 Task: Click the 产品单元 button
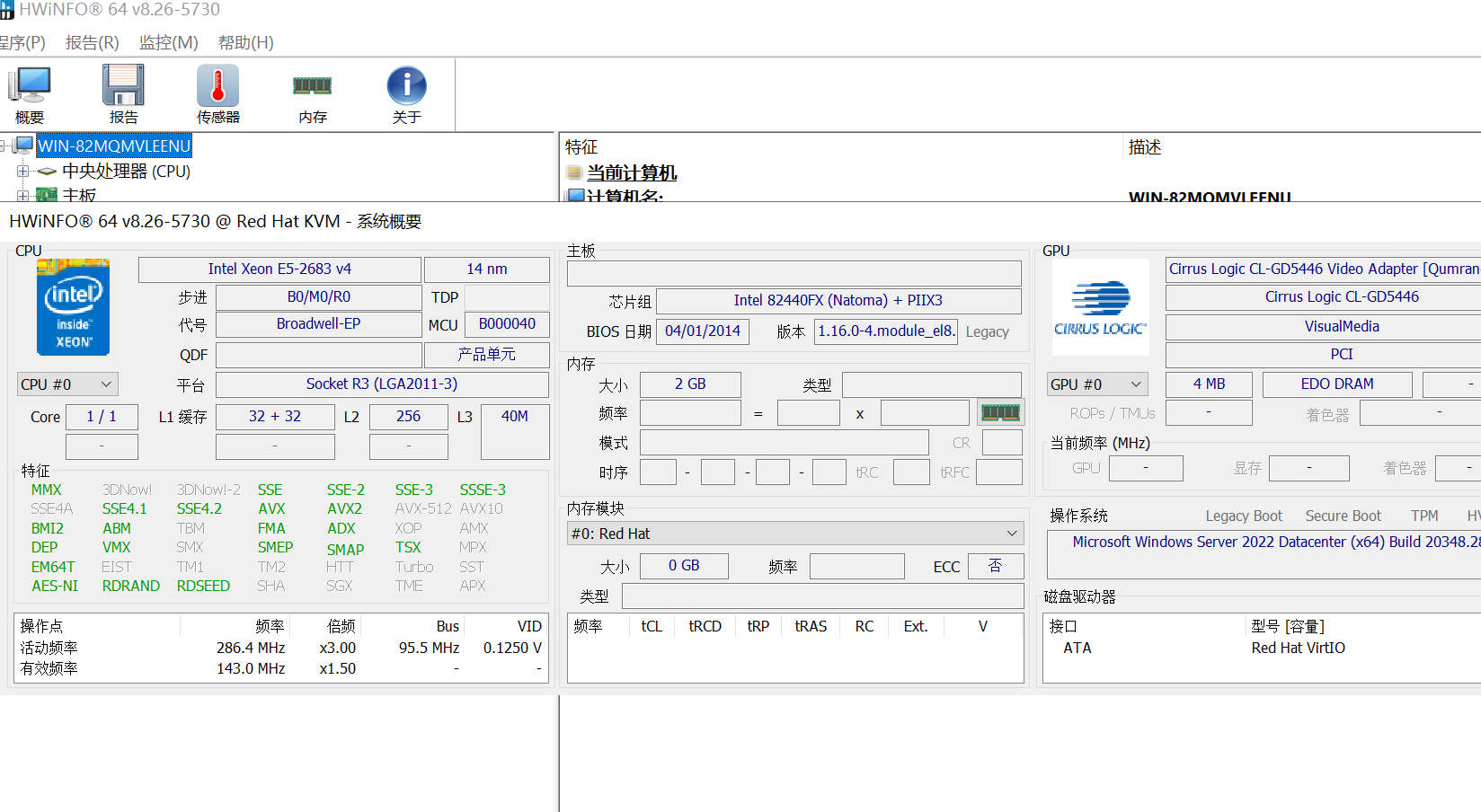(x=486, y=355)
